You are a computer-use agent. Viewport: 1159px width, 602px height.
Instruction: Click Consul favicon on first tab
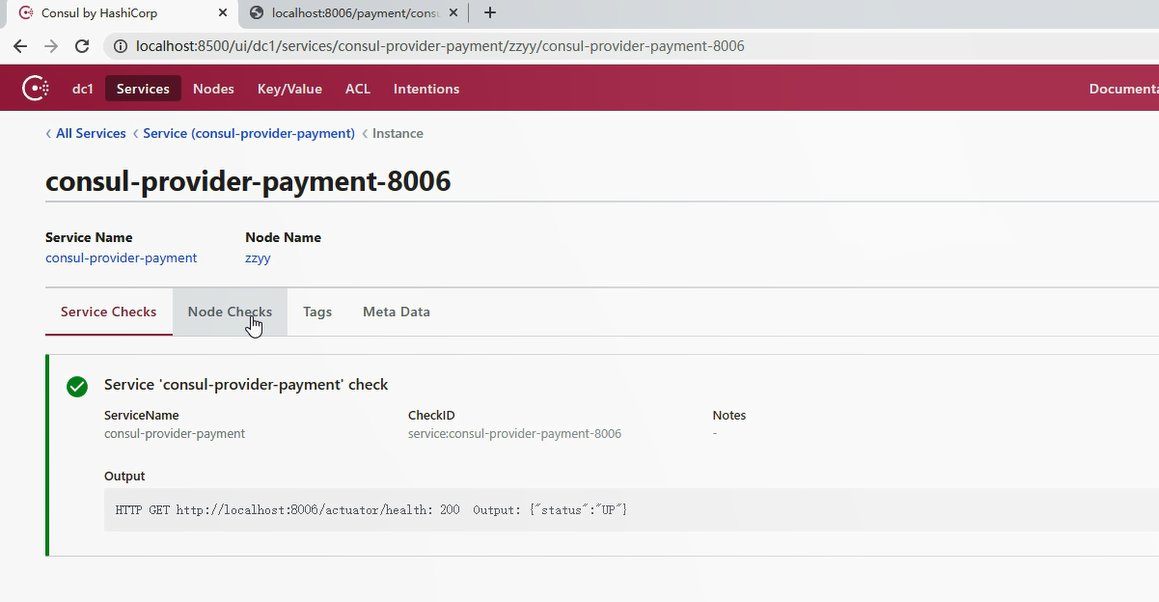click(26, 13)
